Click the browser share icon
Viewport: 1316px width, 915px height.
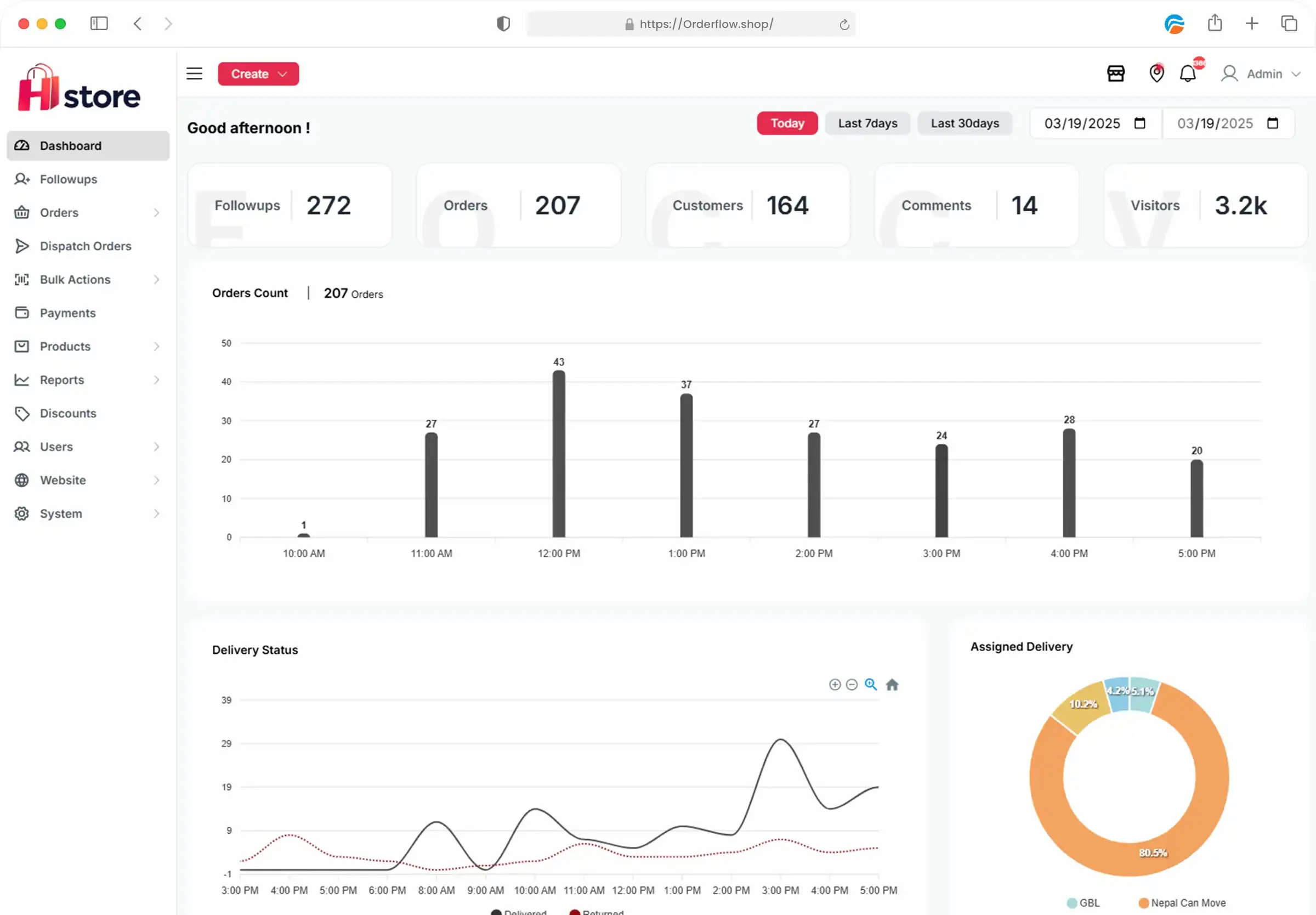coord(1215,24)
